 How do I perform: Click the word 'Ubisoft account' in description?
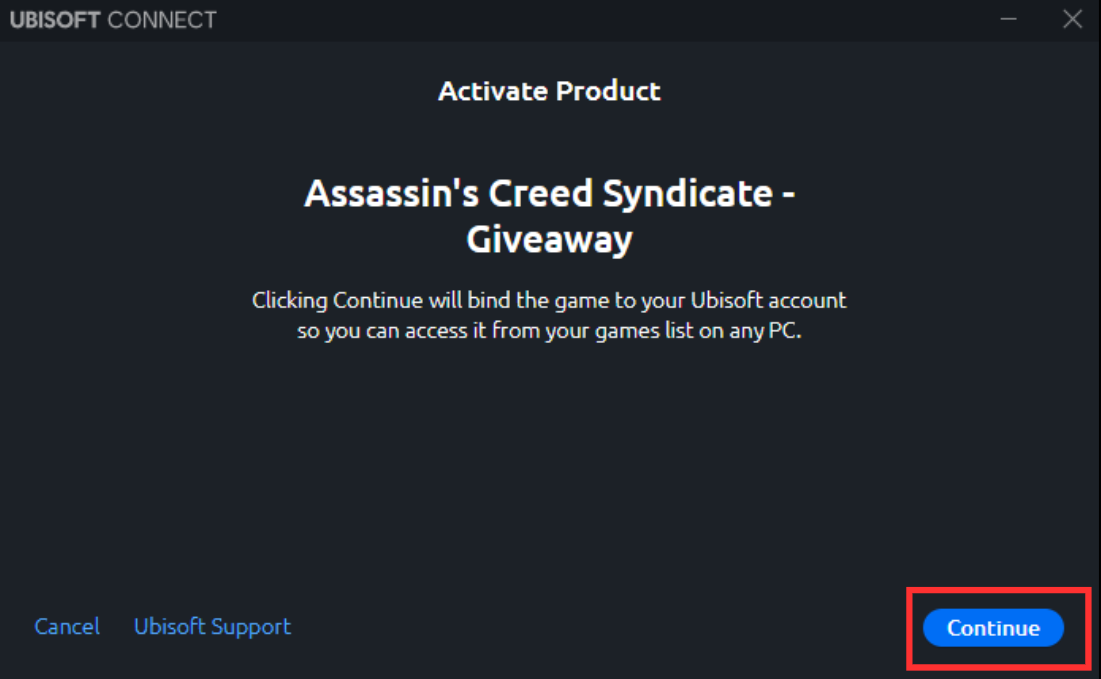[x=768, y=300]
